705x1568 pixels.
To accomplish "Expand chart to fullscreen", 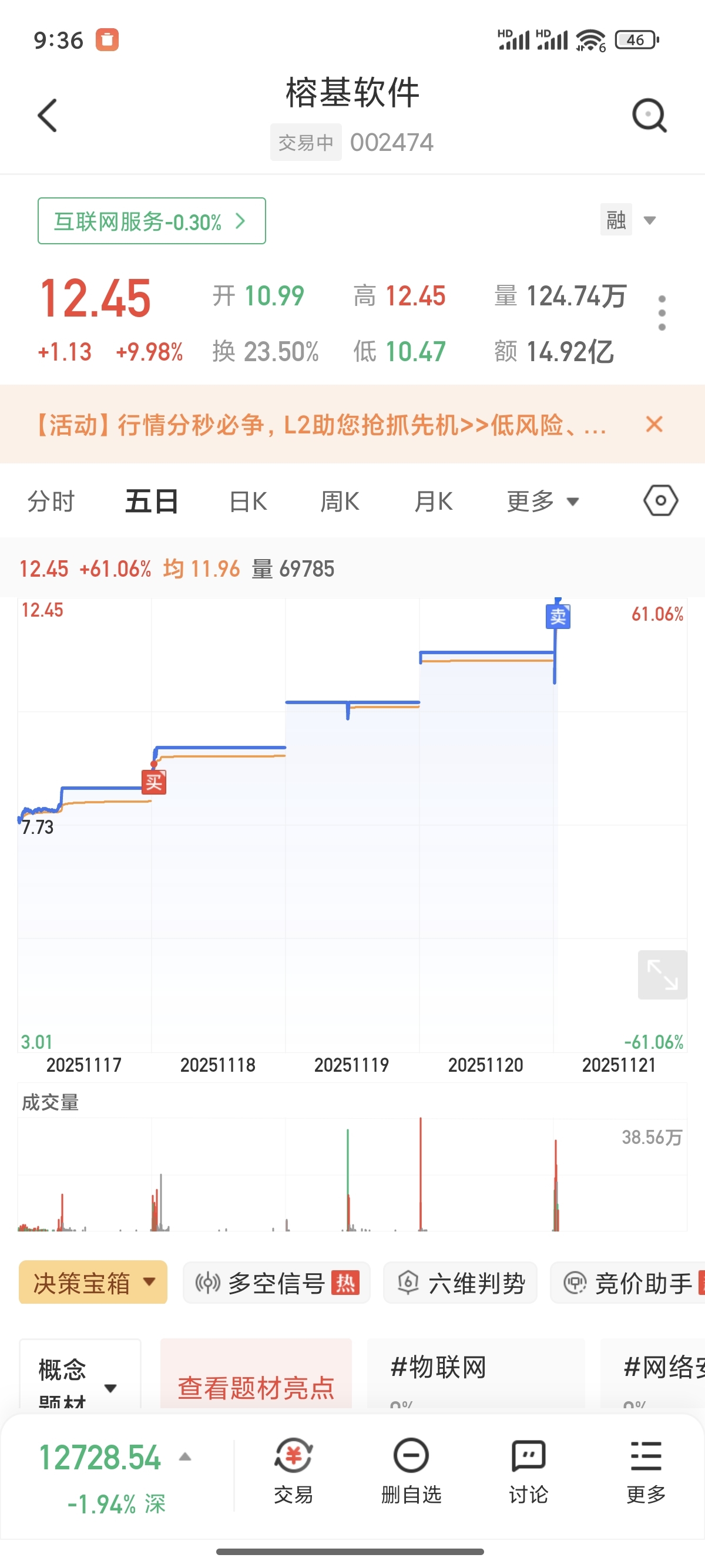I will [662, 974].
